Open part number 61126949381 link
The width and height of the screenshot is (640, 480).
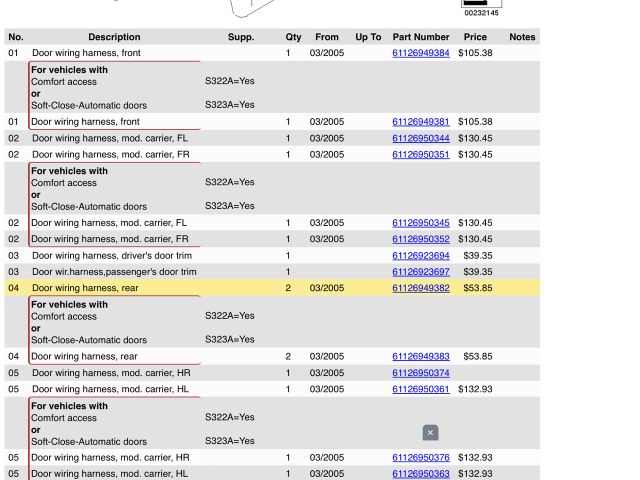point(420,122)
